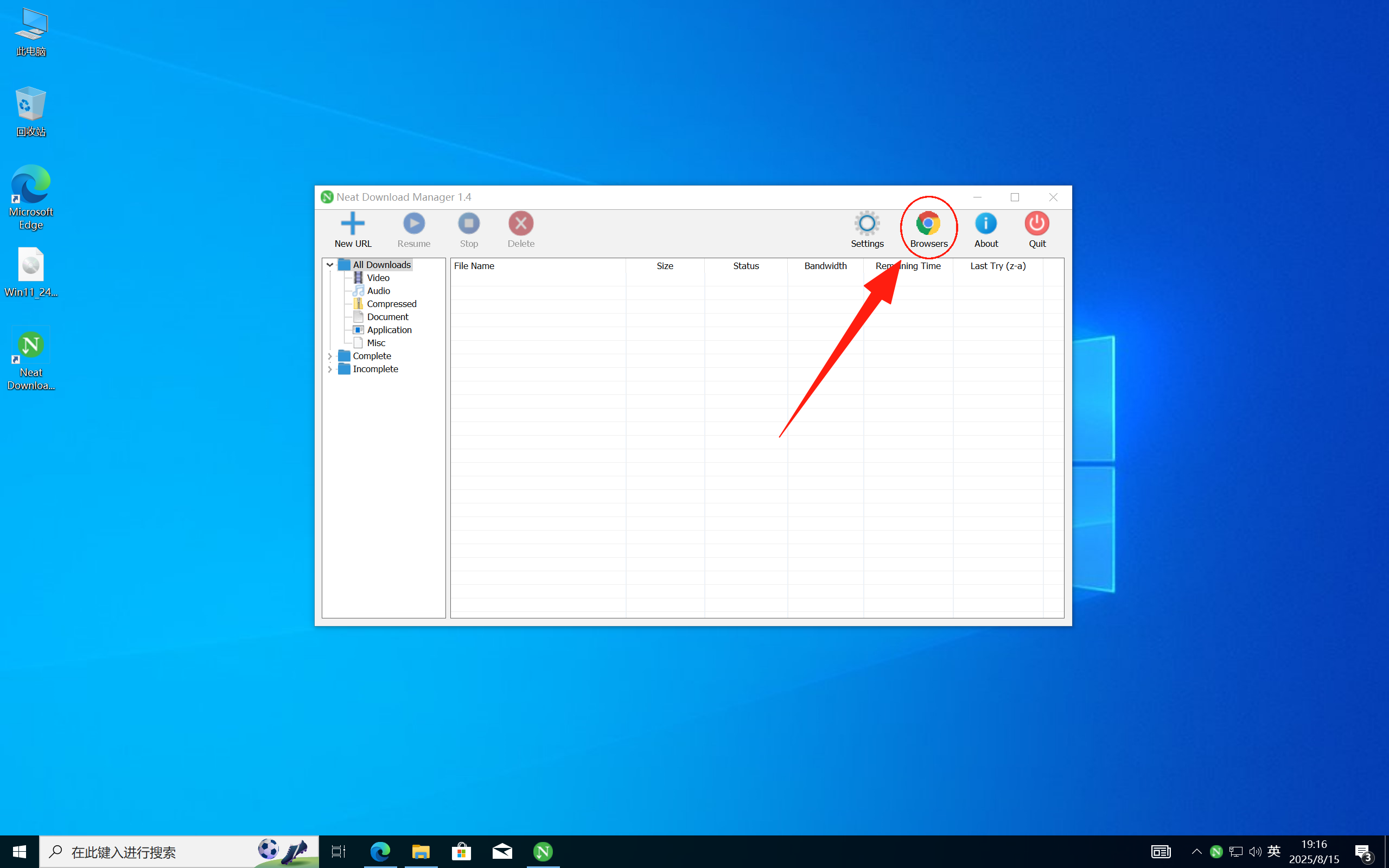Click the Delete red X icon

coord(520,224)
